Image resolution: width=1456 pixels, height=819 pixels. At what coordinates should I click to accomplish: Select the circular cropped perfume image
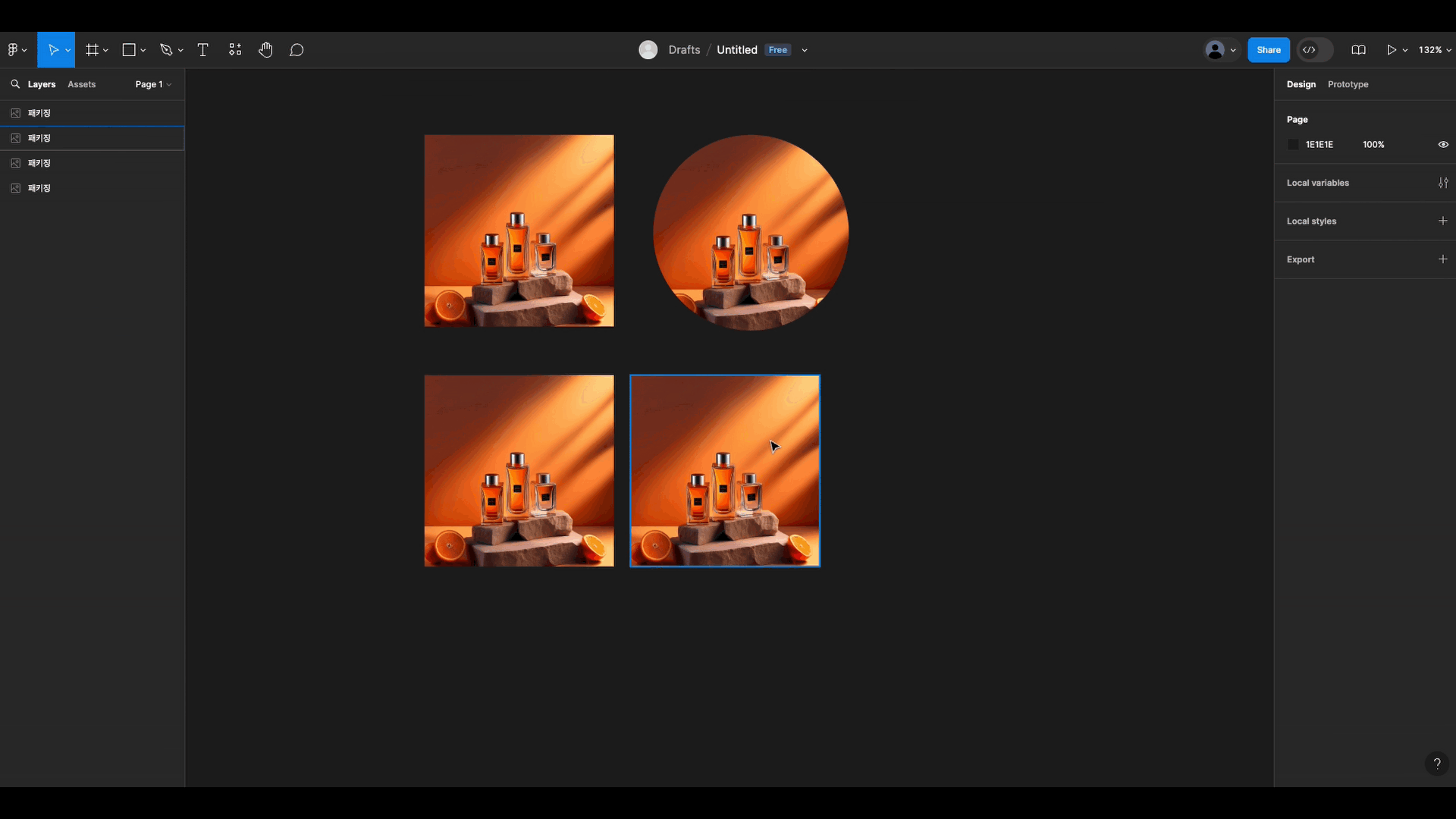point(751,232)
